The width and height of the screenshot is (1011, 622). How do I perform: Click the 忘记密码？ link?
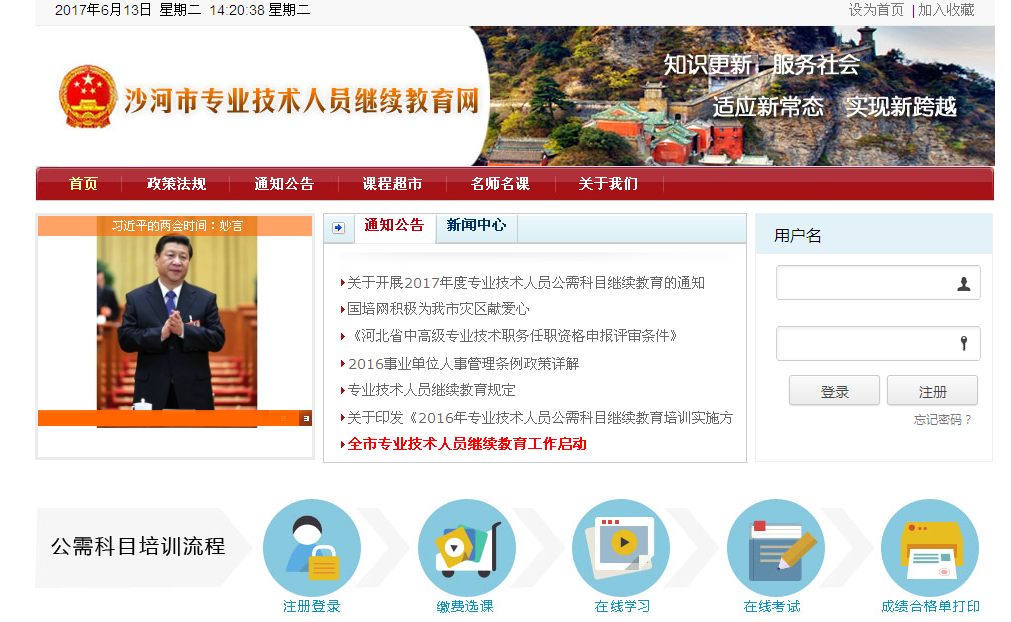(x=942, y=420)
